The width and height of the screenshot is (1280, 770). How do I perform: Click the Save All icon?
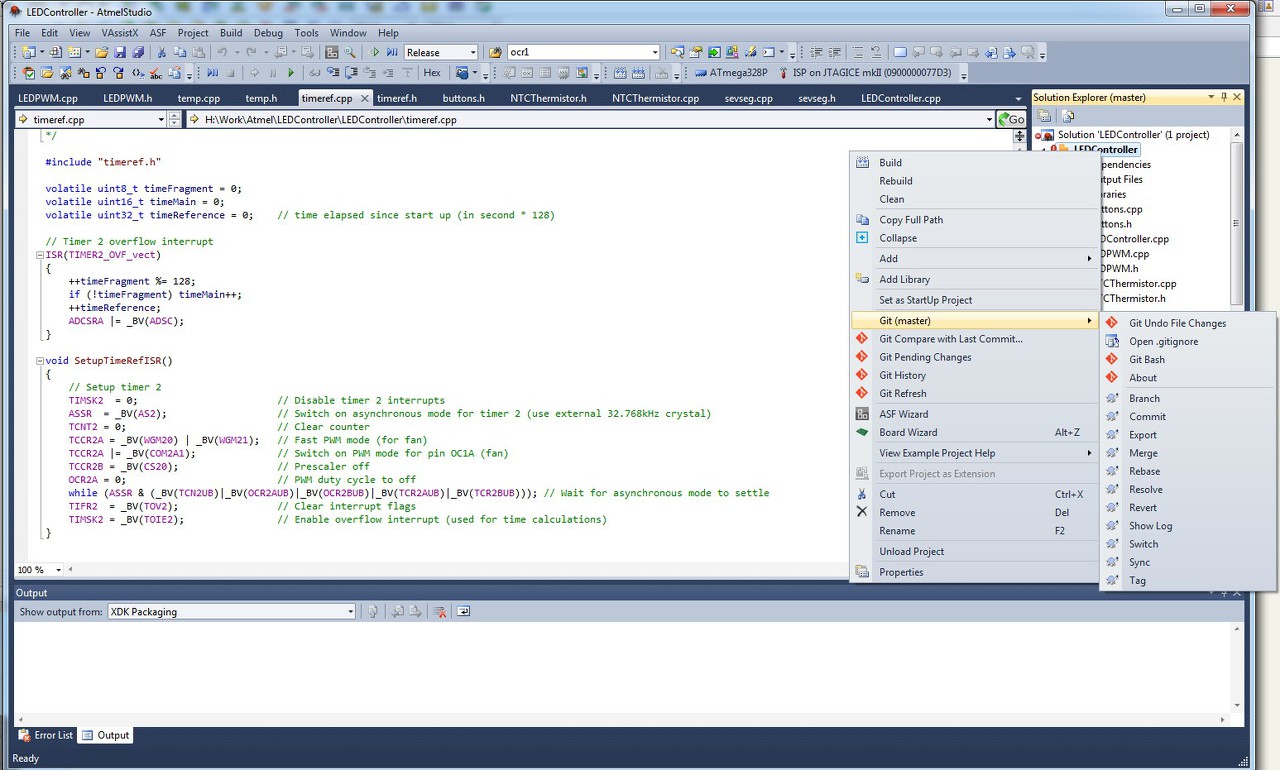tap(136, 52)
